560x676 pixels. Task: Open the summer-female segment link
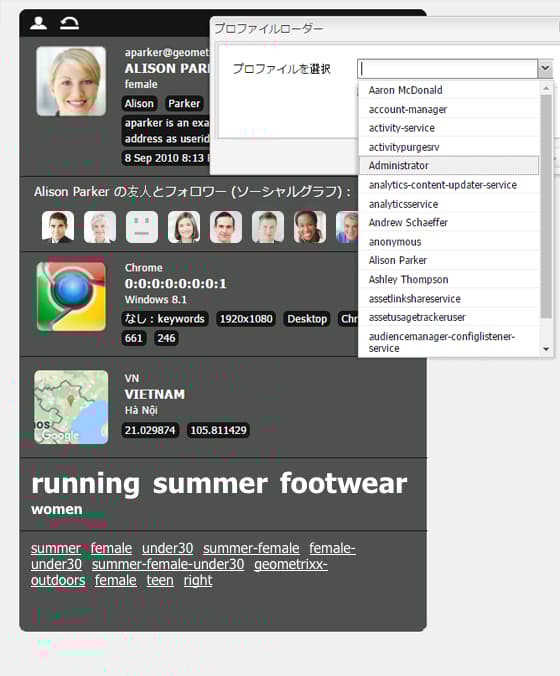[251, 548]
